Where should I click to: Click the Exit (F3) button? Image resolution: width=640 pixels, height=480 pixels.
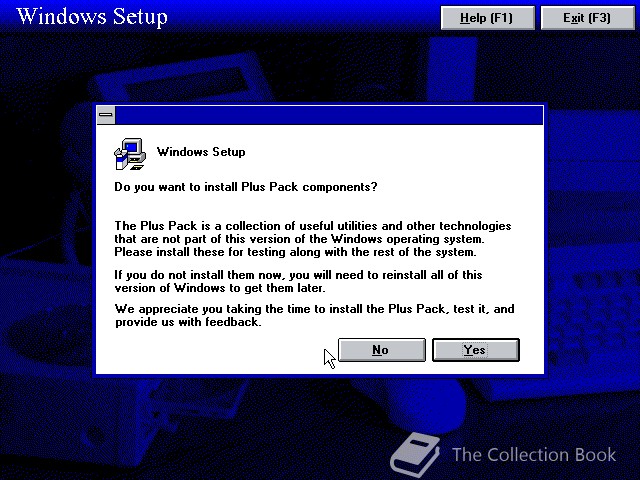pyautogui.click(x=587, y=18)
